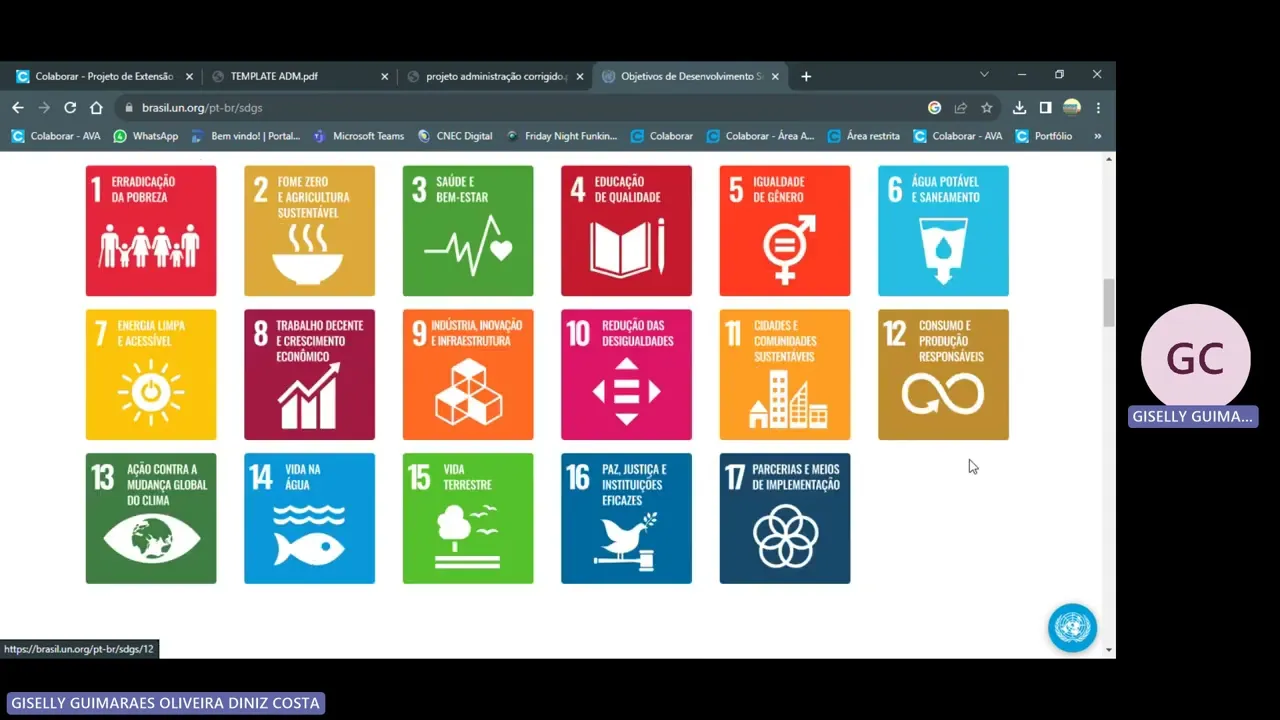The width and height of the screenshot is (1280, 720).
Task: Click the scrollbar down arrow
Action: pos(1108,650)
